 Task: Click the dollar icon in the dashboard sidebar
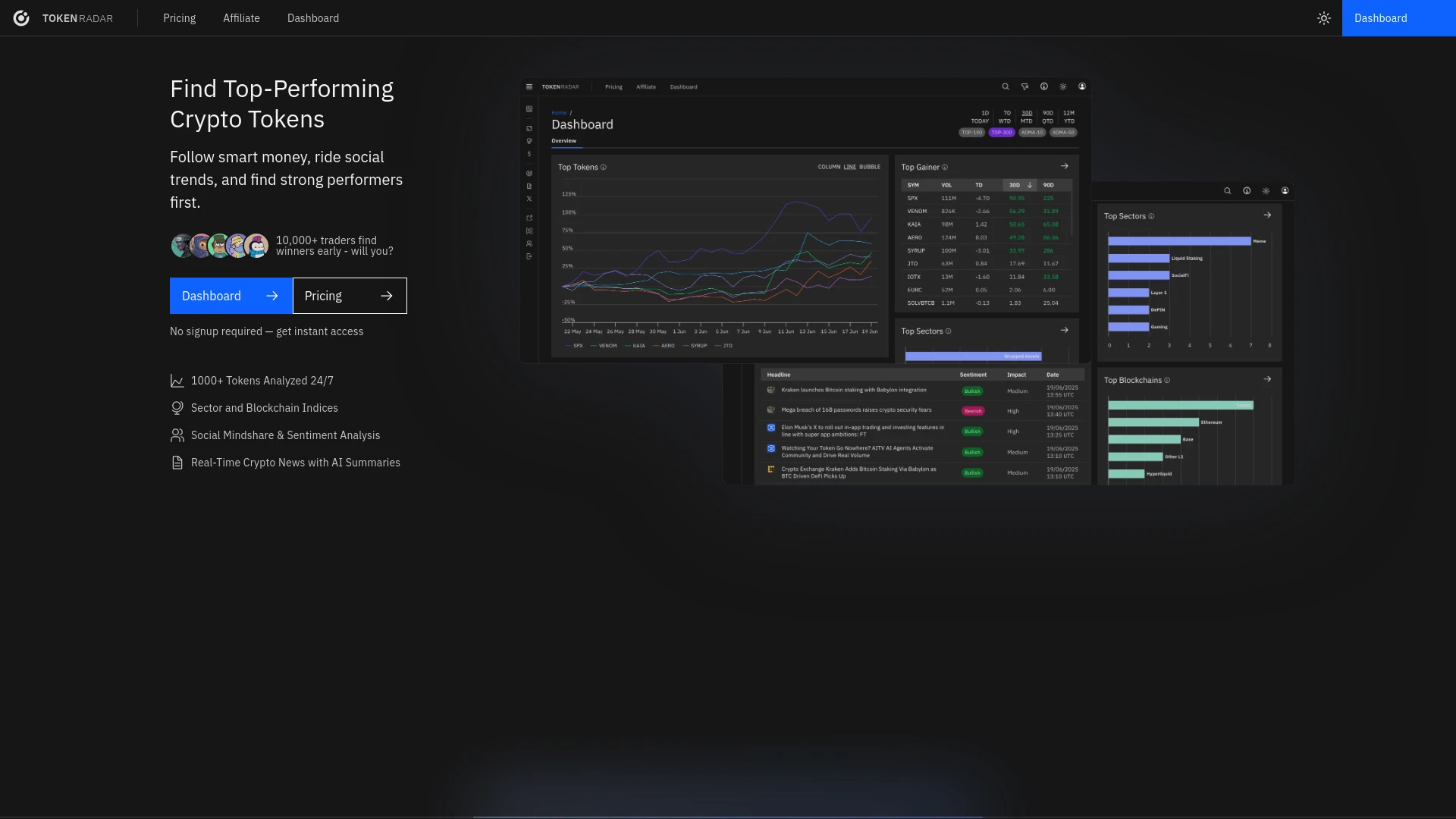click(x=529, y=153)
